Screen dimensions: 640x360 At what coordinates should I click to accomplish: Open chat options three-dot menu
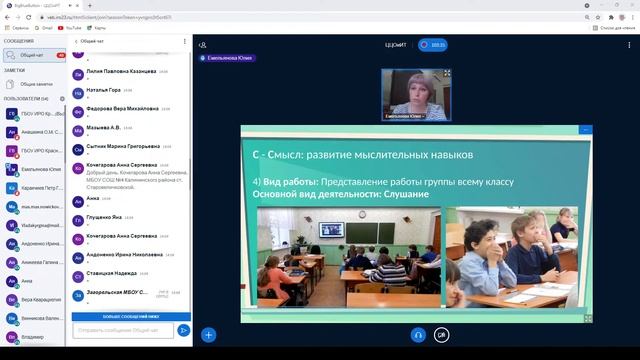(184, 41)
